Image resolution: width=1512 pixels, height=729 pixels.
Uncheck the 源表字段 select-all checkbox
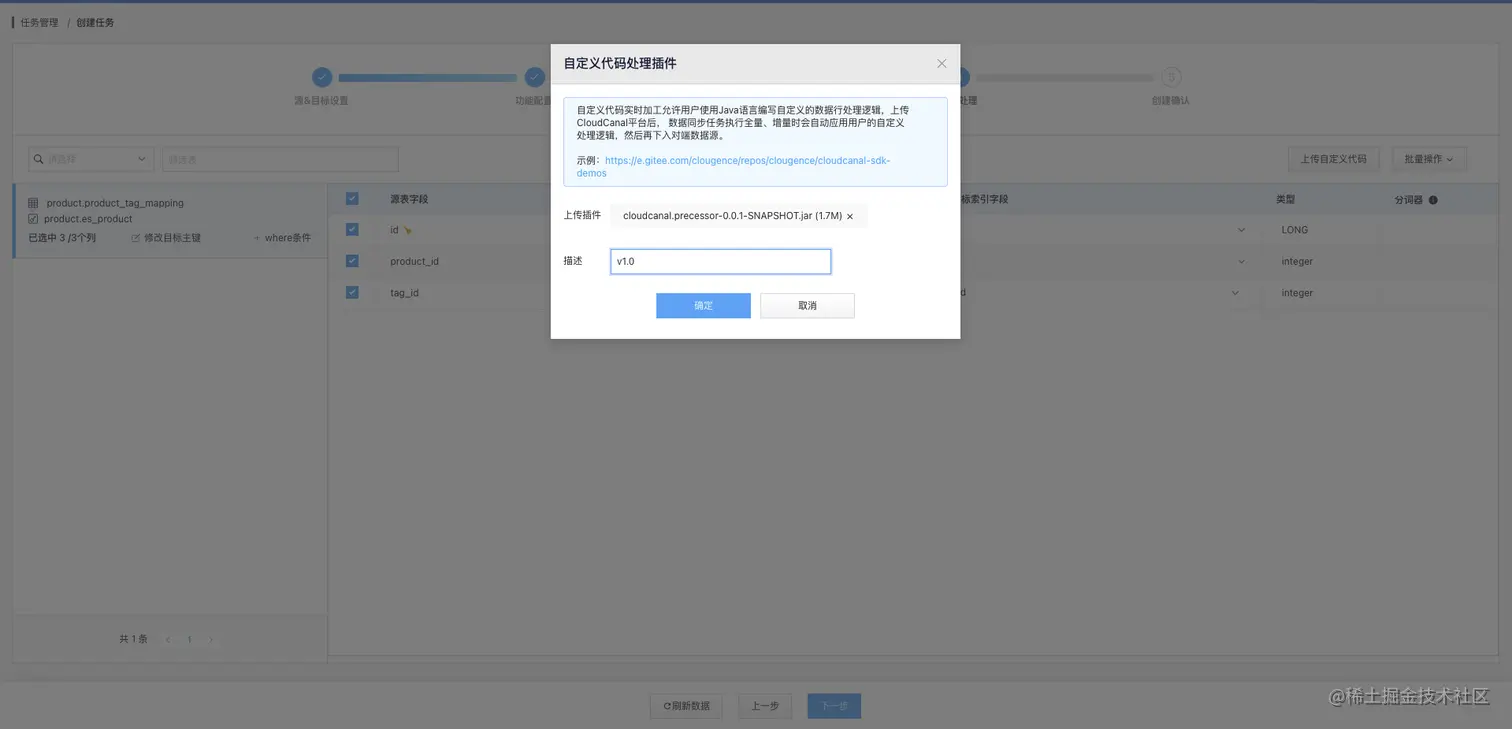click(352, 198)
